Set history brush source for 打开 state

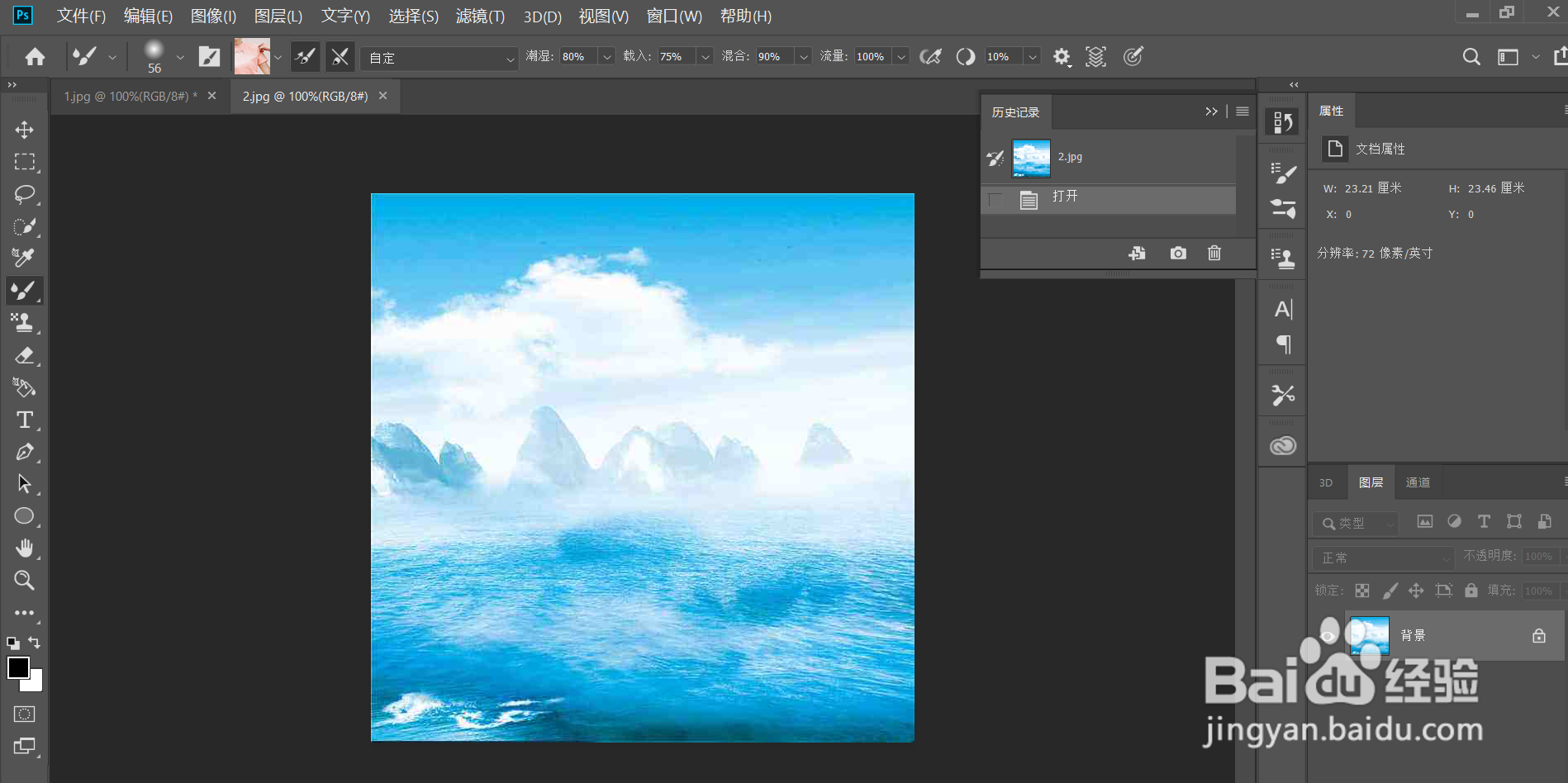coord(995,199)
